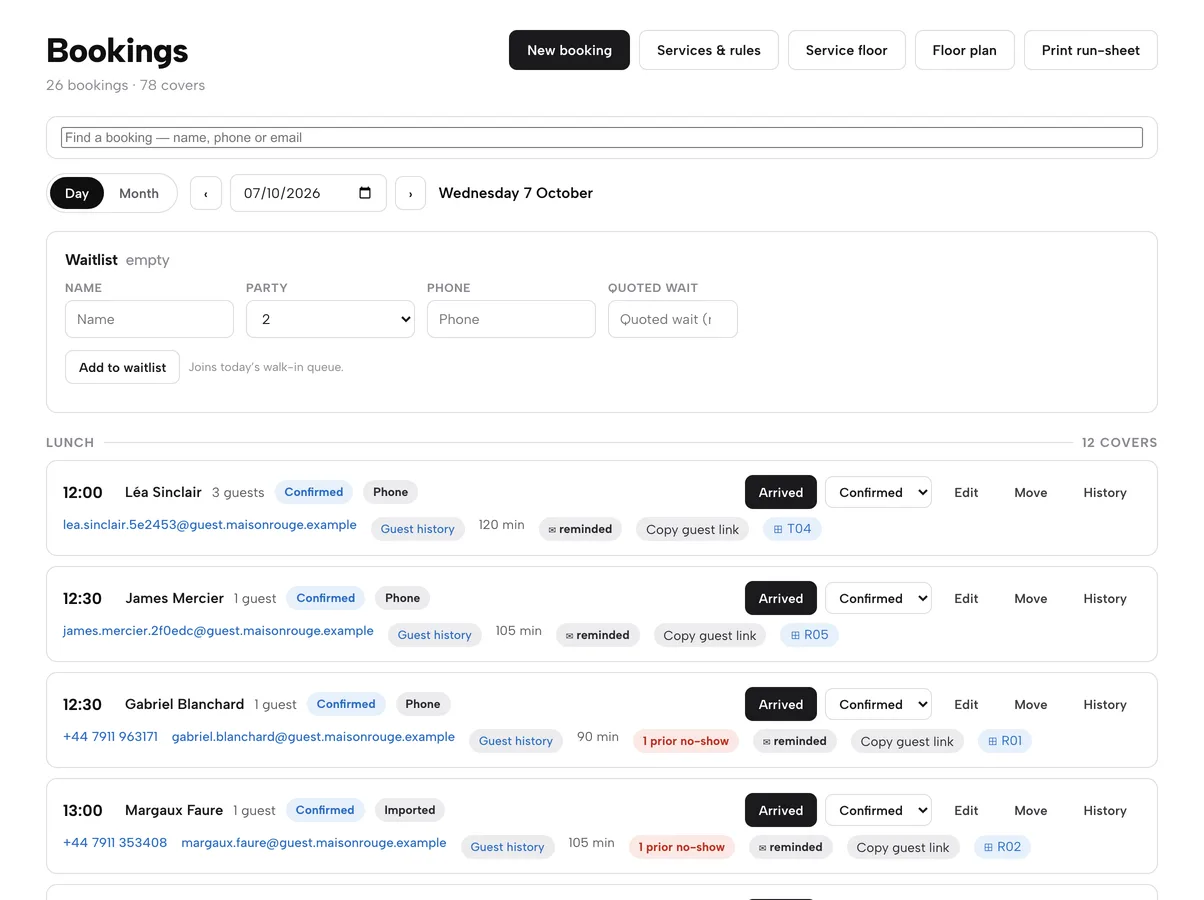Edit Margaux Faure's booking
This screenshot has width=1204, height=900.
pyautogui.click(x=966, y=810)
